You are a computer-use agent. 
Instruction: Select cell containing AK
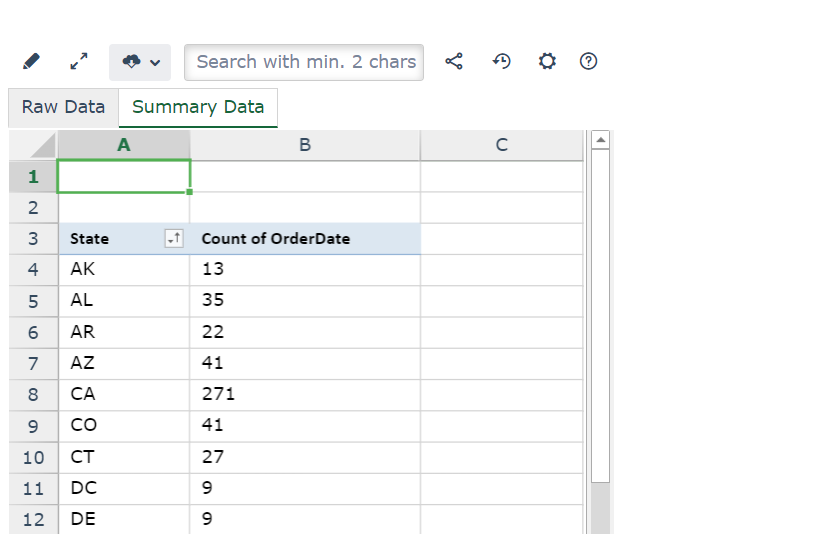coord(123,270)
